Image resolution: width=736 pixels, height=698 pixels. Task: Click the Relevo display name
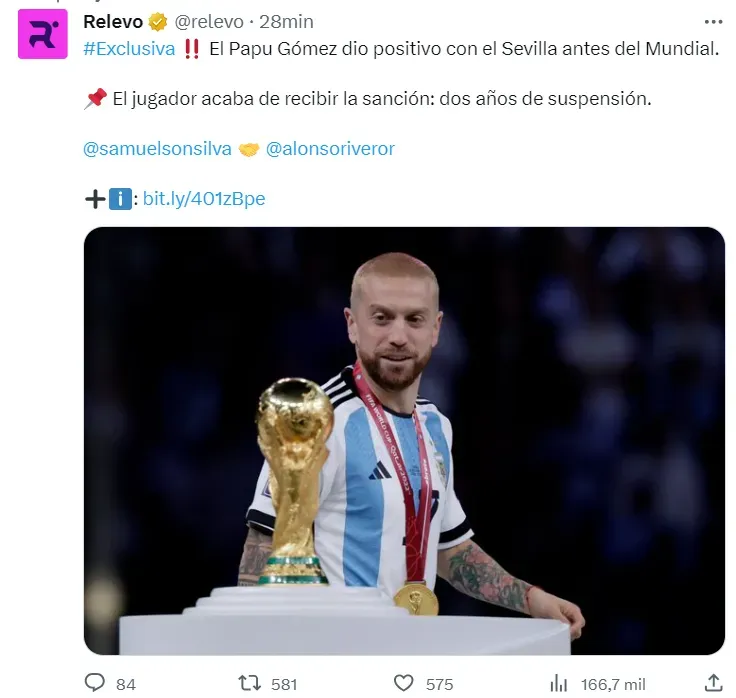pyautogui.click(x=113, y=22)
